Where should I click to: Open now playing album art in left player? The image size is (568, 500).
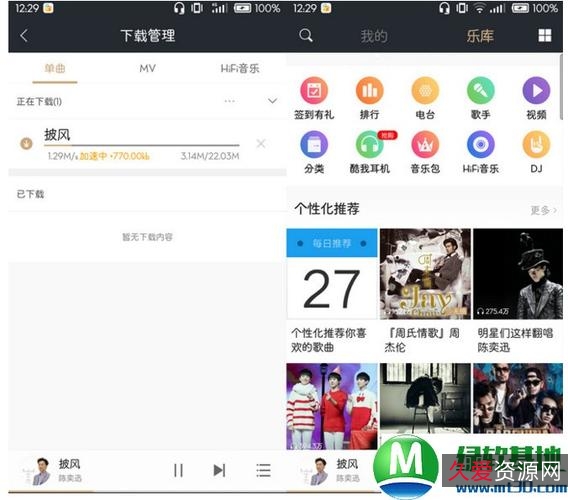point(38,471)
